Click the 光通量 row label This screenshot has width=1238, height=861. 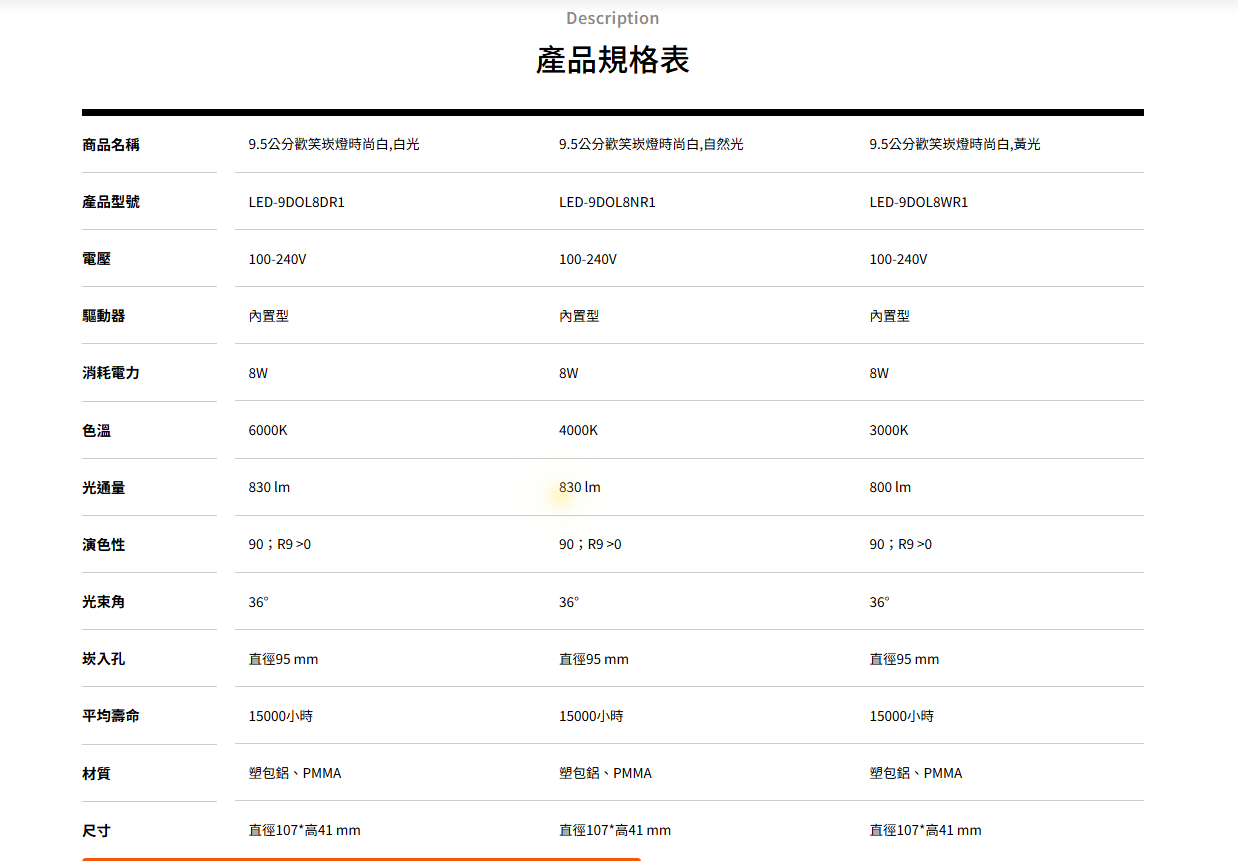pyautogui.click(x=104, y=488)
